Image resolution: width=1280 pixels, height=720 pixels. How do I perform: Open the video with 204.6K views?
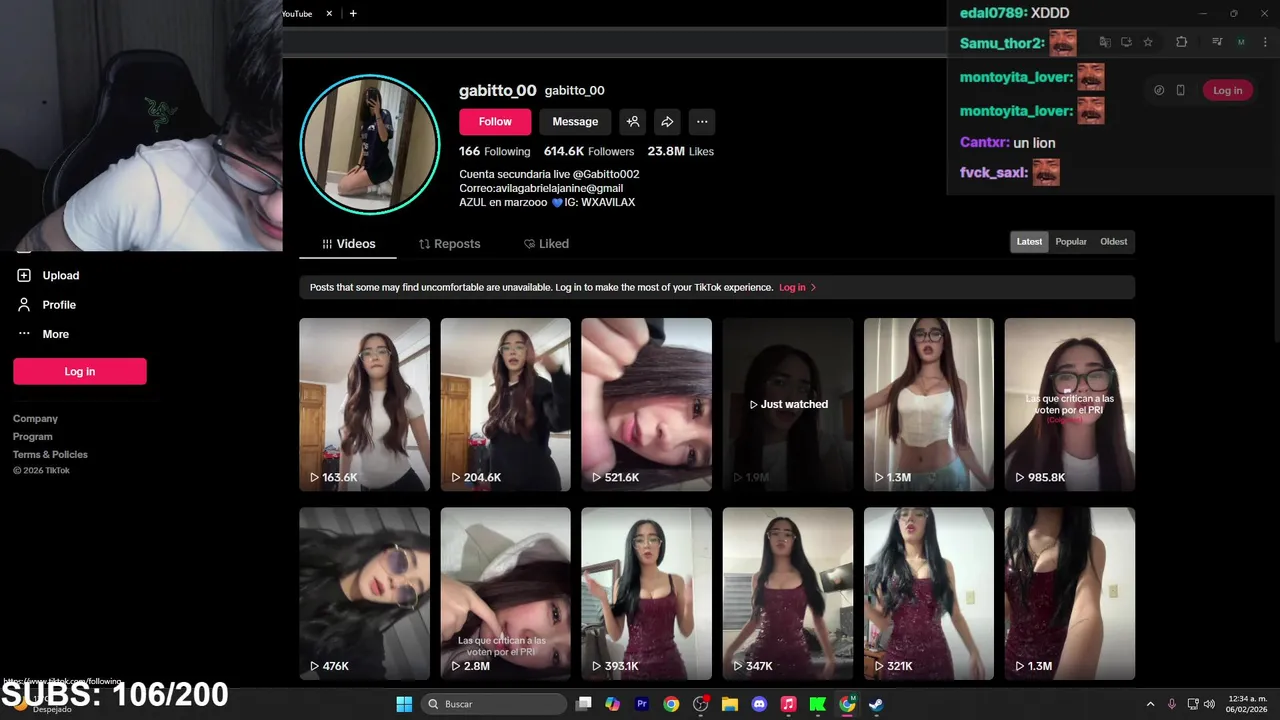coord(505,404)
